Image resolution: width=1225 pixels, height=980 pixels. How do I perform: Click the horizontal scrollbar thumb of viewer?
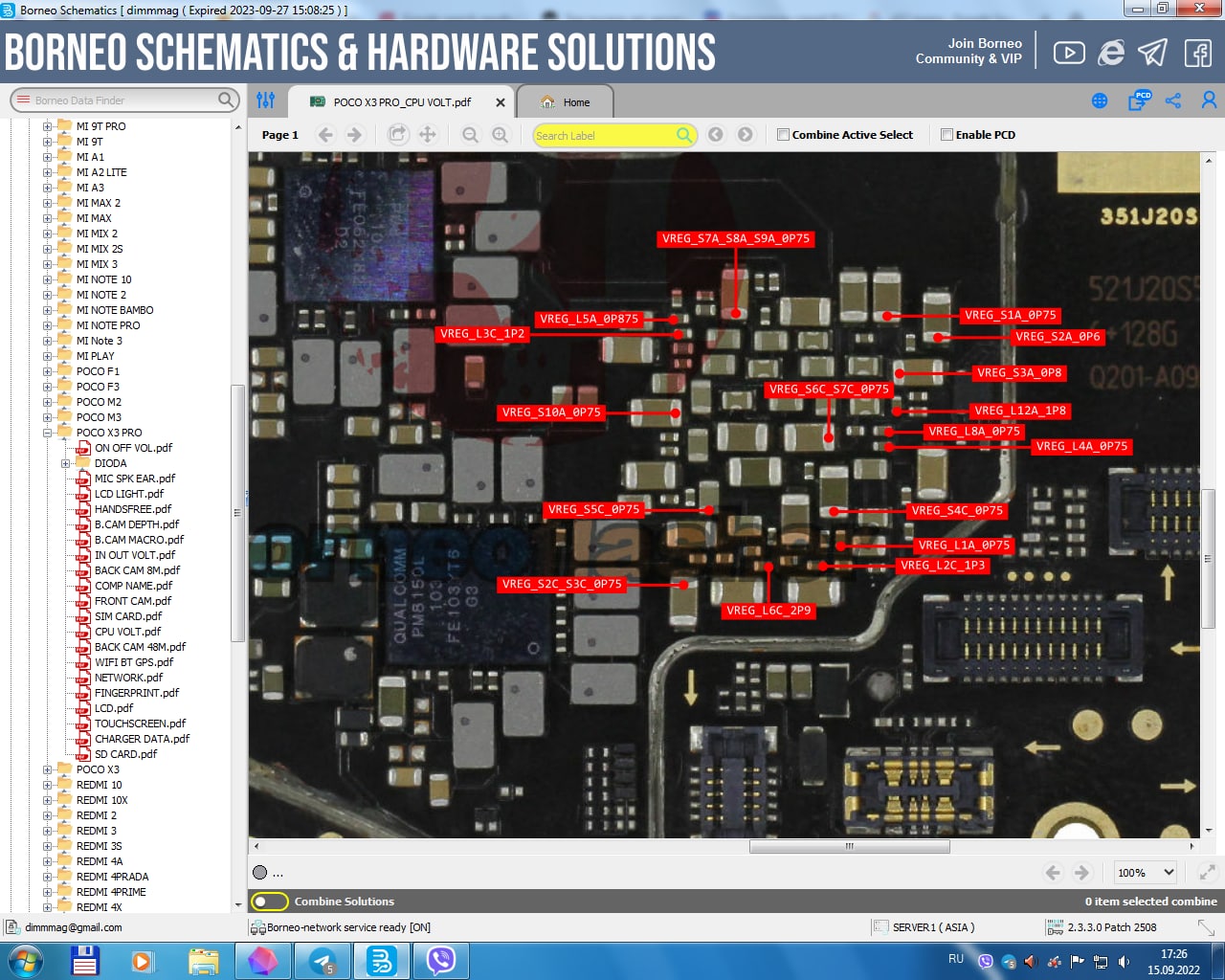coord(849,846)
